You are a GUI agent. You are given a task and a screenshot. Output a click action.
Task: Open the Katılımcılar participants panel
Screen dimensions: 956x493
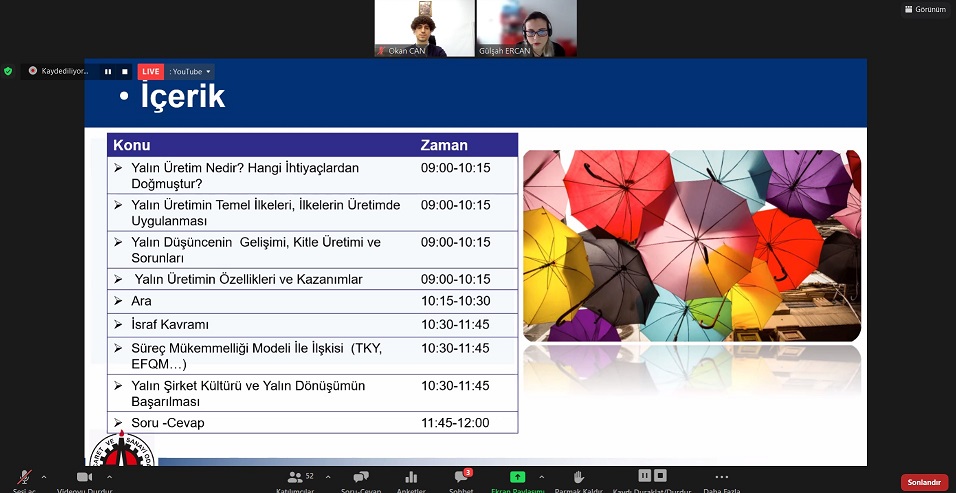point(295,478)
